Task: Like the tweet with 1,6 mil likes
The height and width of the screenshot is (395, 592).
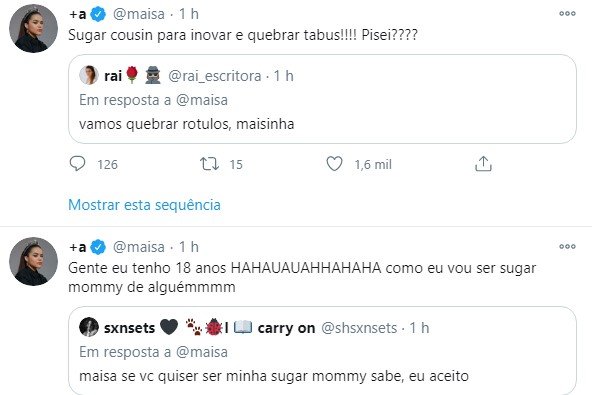Action: point(335,164)
